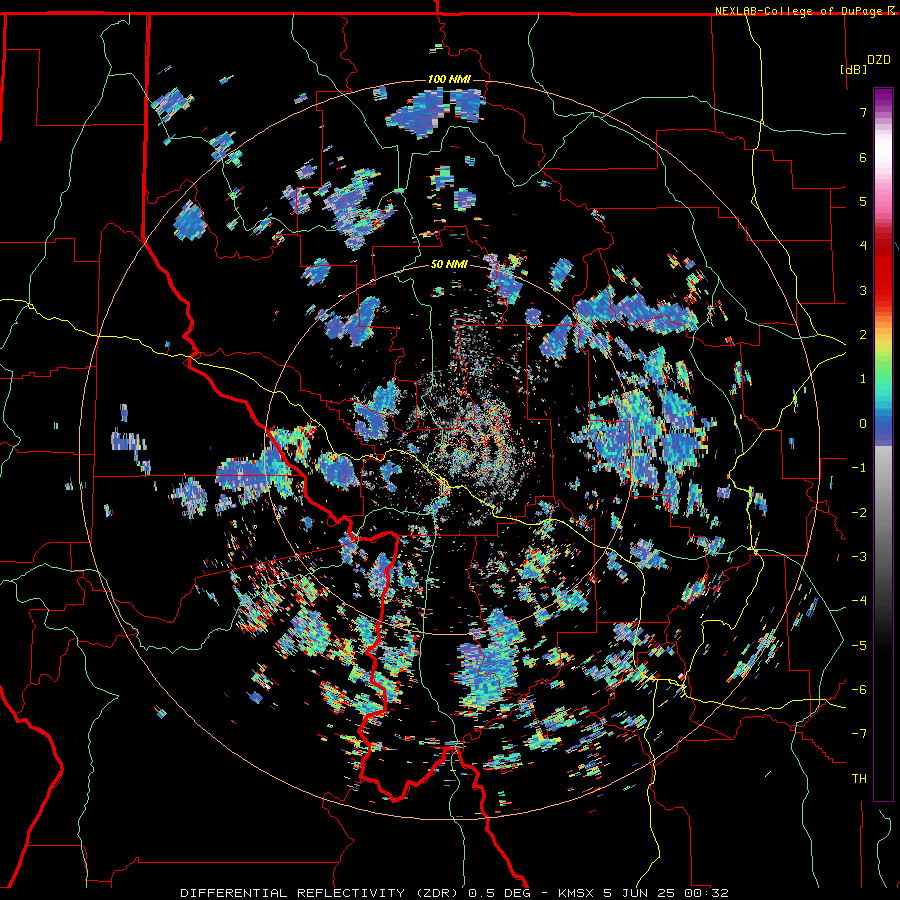900x900 pixels.
Task: Click the legend value 7
Action: point(863,112)
